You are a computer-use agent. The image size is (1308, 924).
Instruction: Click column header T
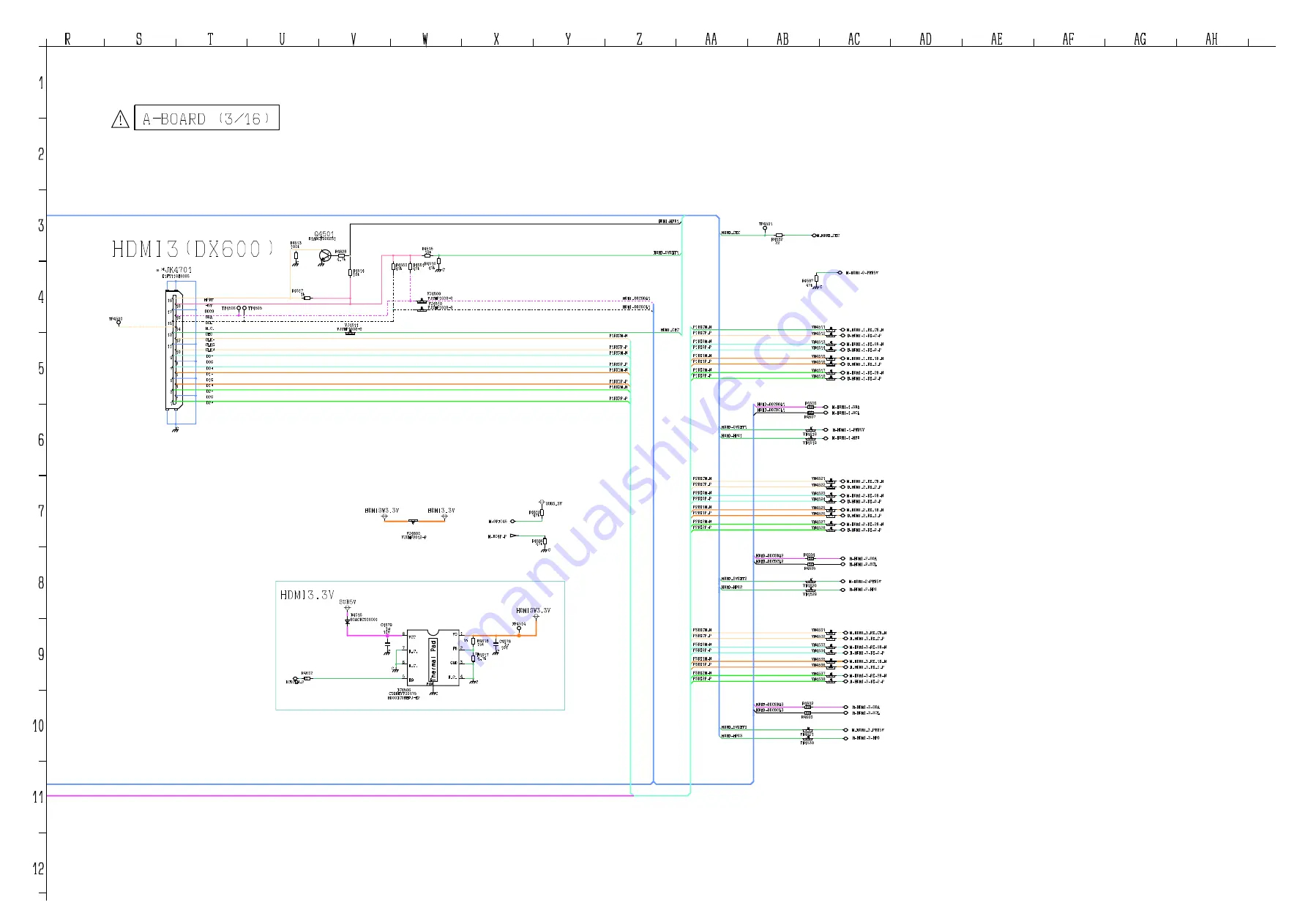tap(210, 39)
